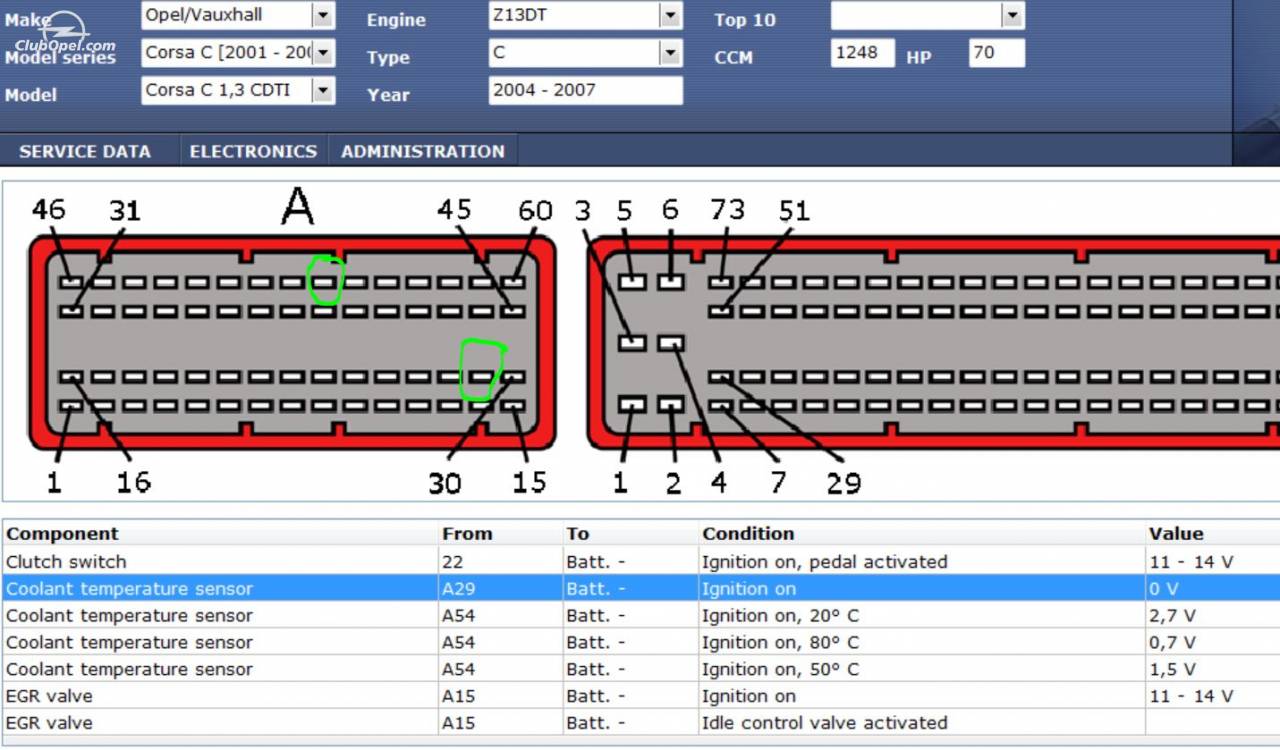Click pin label 45 on connector A
Viewport: 1280px width, 750px height.
point(454,209)
